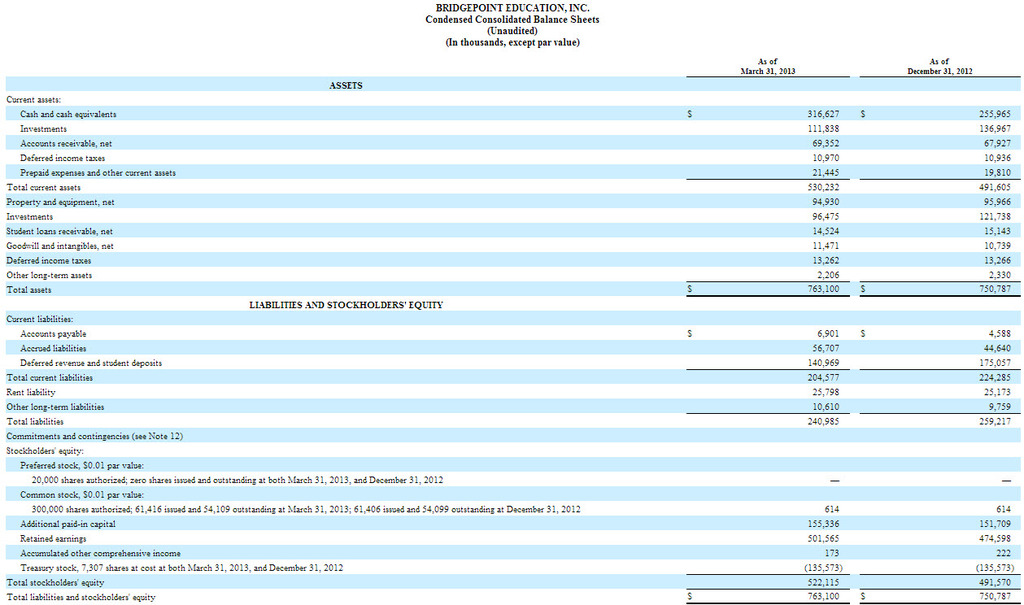Select current investments value 111,838
The width and height of the screenshot is (1024, 605).
(824, 129)
